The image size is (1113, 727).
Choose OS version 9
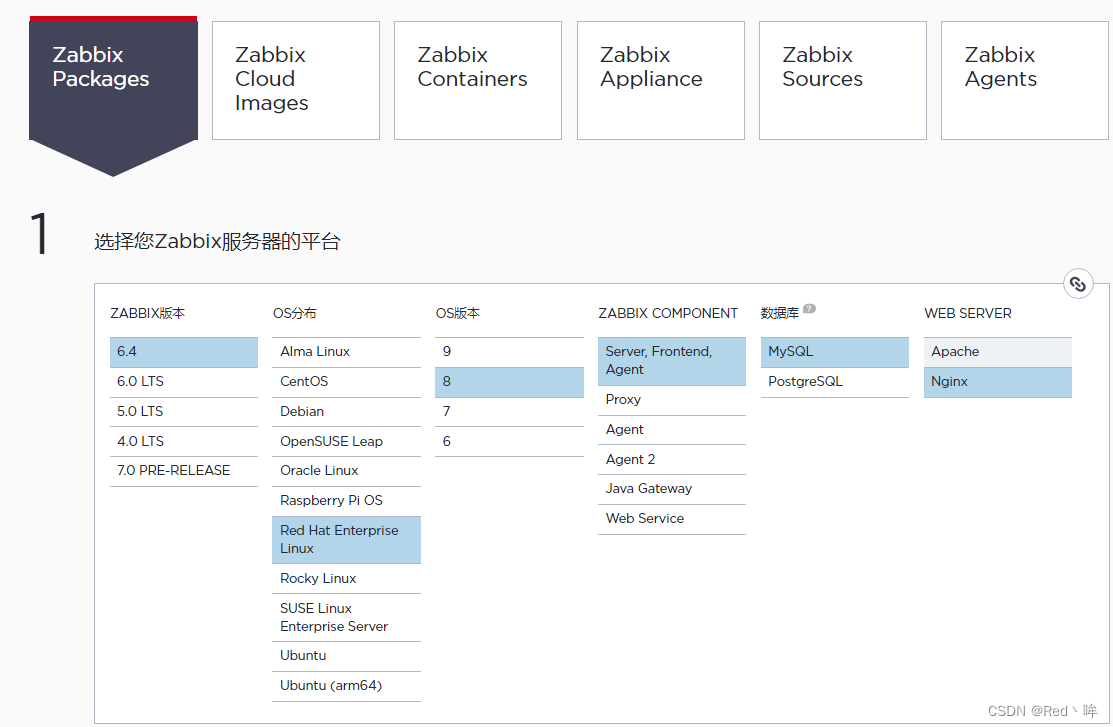tap(509, 351)
